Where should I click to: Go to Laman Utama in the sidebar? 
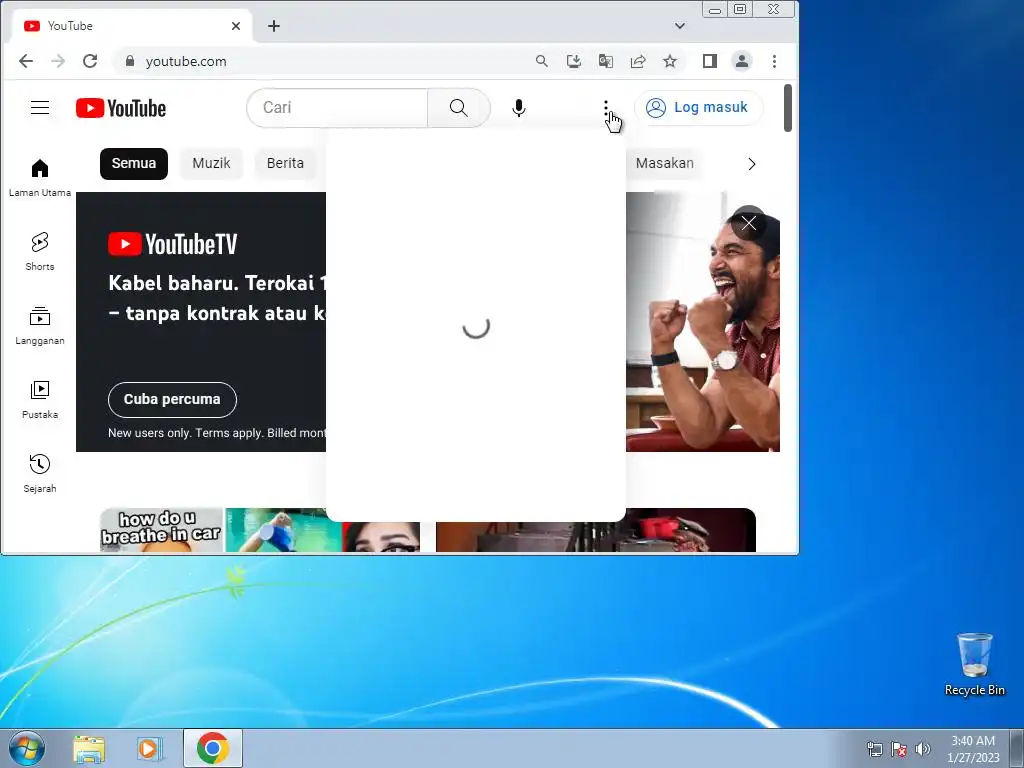(x=40, y=177)
